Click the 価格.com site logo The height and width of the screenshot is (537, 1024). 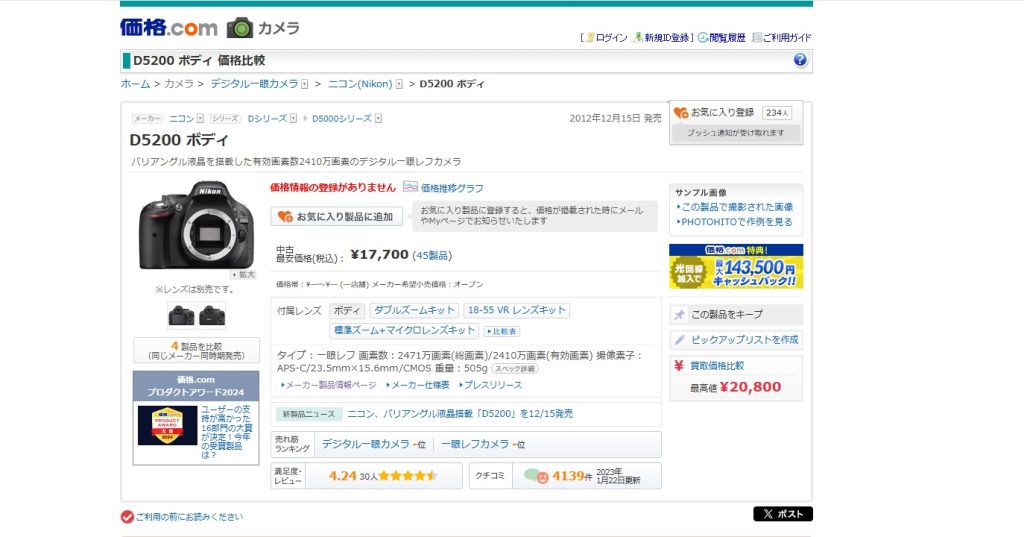point(168,27)
